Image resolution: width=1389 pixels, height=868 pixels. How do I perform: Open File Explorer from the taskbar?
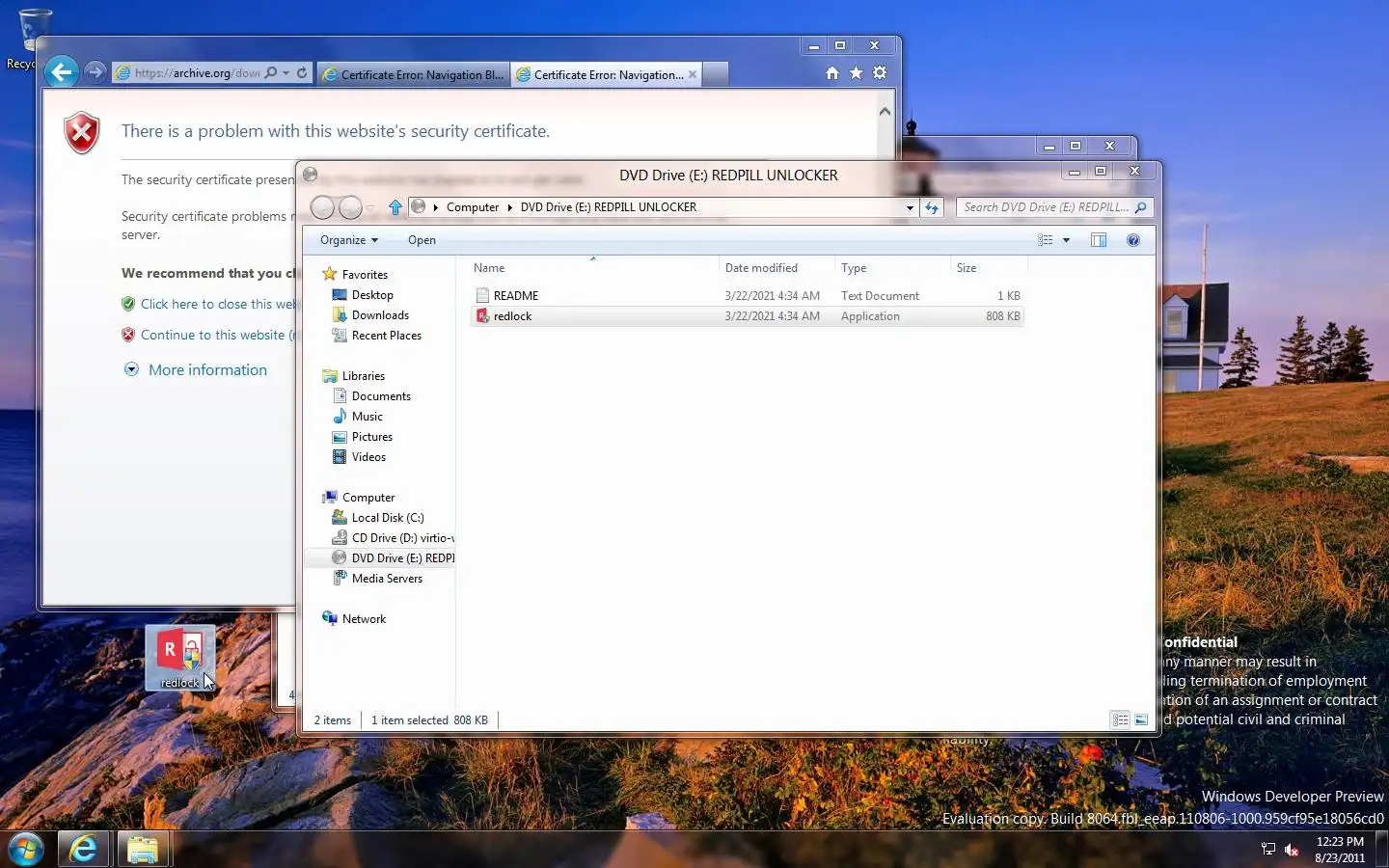pyautogui.click(x=143, y=849)
